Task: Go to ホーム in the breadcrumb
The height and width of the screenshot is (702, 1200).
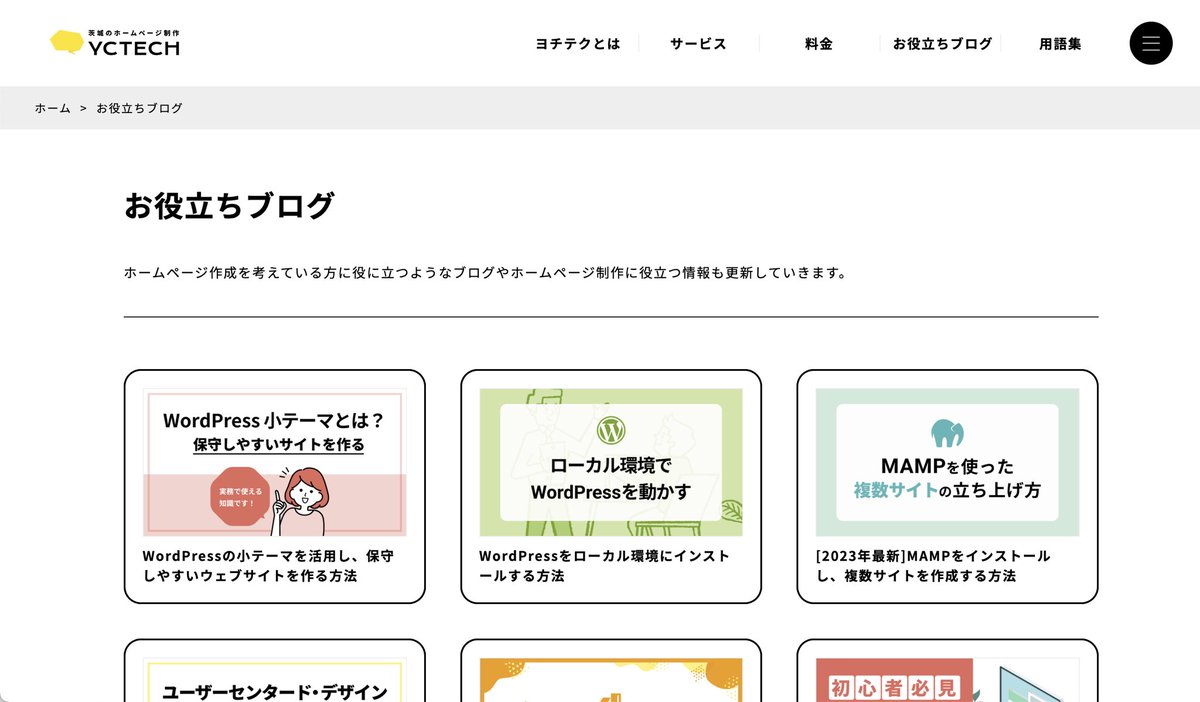Action: click(x=53, y=108)
